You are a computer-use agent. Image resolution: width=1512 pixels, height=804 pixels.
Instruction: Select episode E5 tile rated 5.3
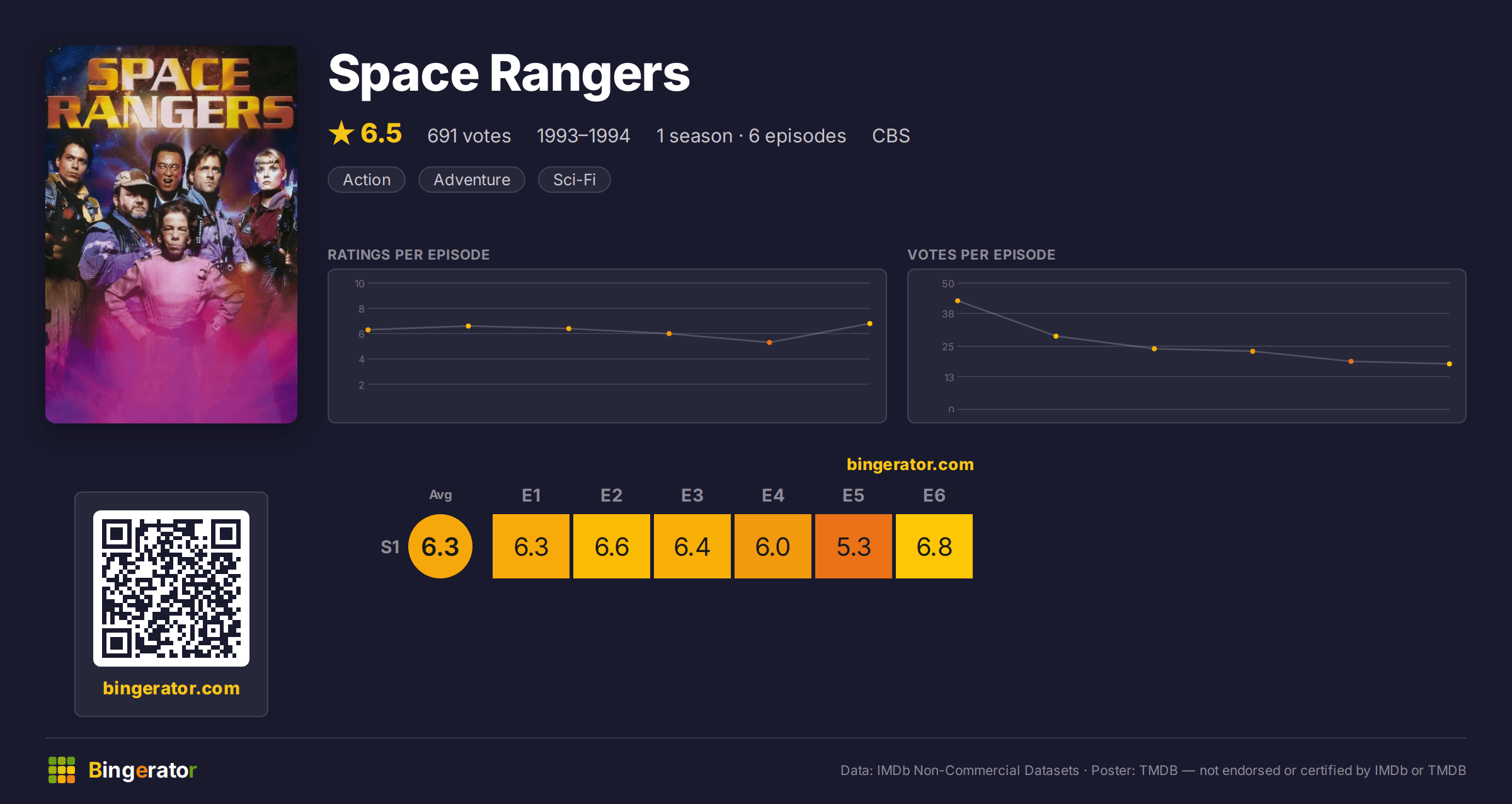point(854,546)
